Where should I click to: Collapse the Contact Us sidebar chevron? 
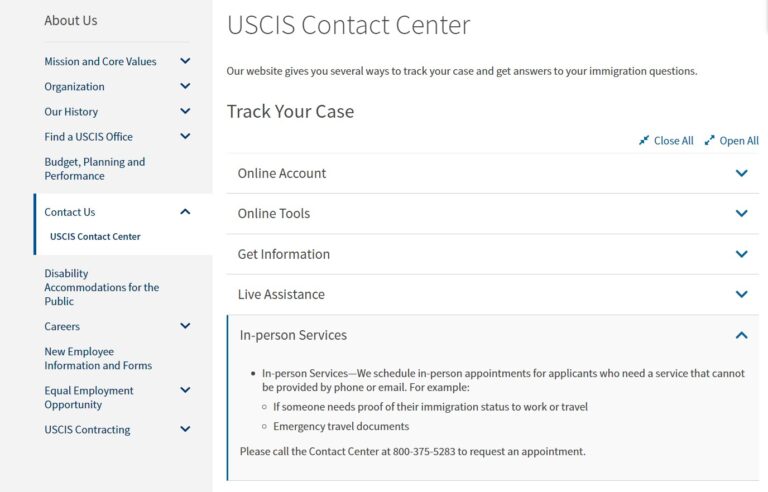tap(185, 211)
